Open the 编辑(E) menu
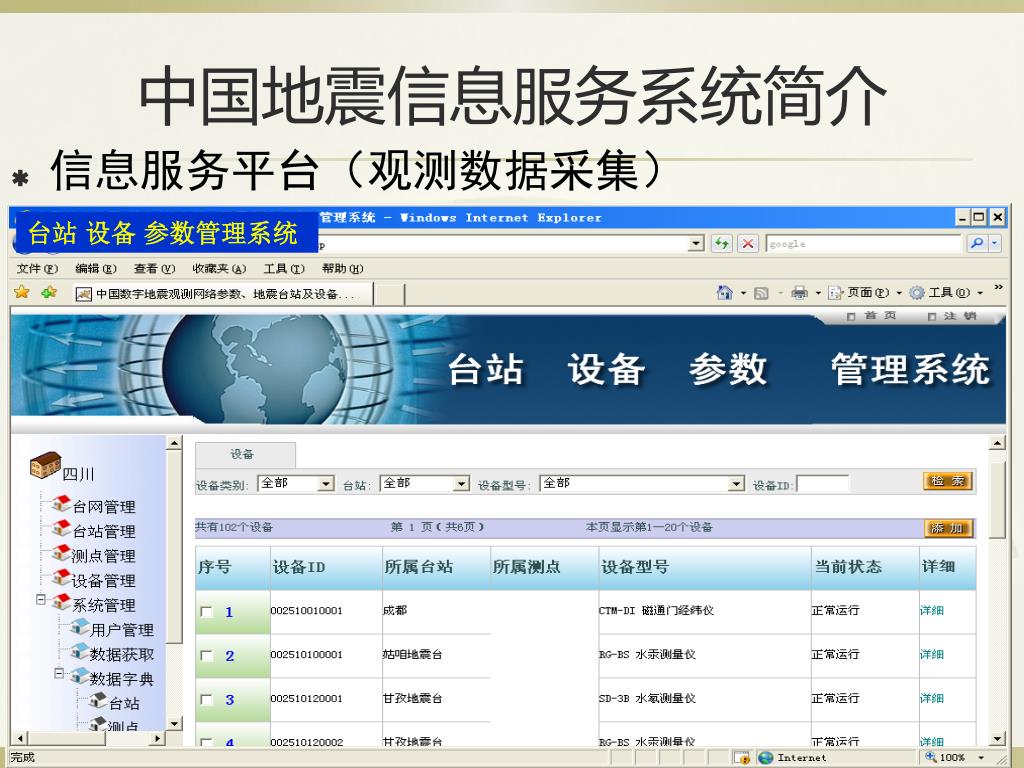The image size is (1024, 768). 96,268
